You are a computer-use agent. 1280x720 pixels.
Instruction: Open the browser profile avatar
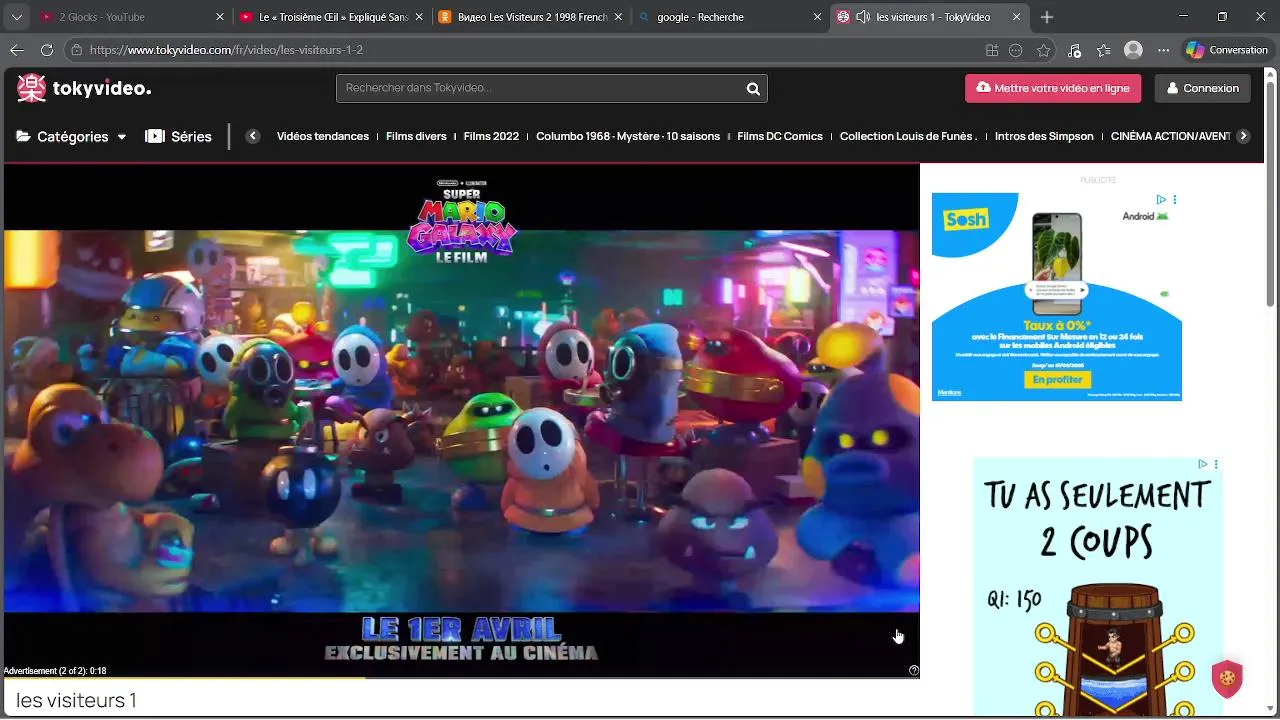click(x=1133, y=50)
